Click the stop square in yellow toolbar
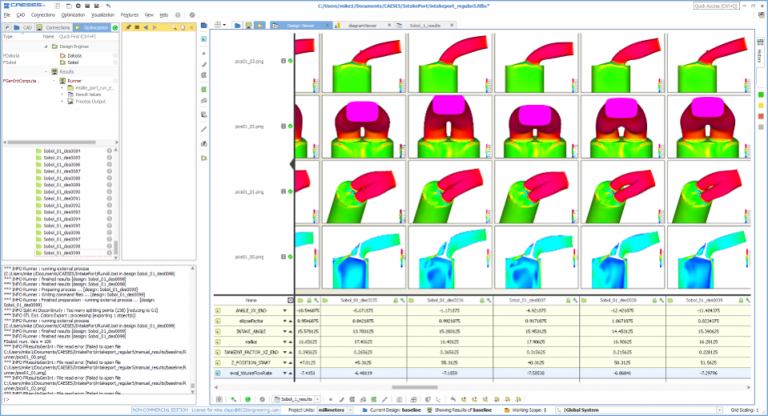Viewport: 768px width, 416px height. click(x=137, y=27)
